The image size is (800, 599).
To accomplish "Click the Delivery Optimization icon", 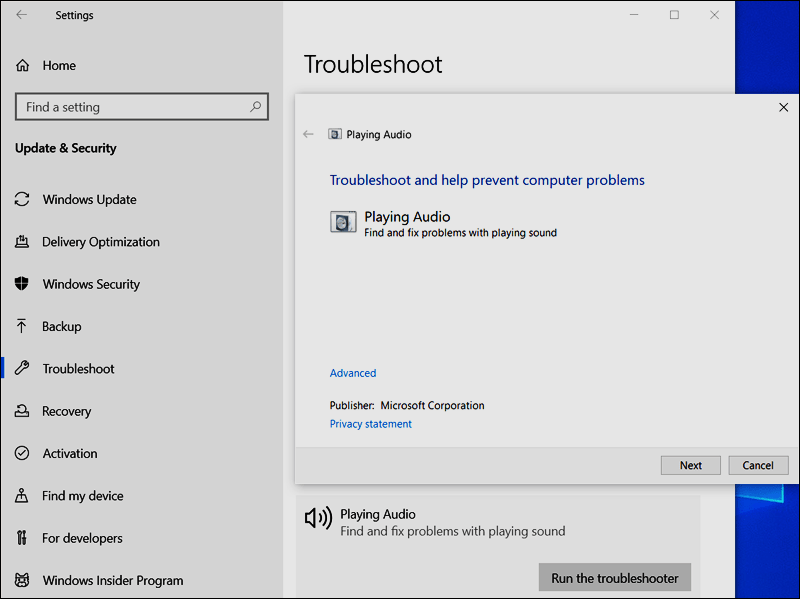I will (22, 242).
